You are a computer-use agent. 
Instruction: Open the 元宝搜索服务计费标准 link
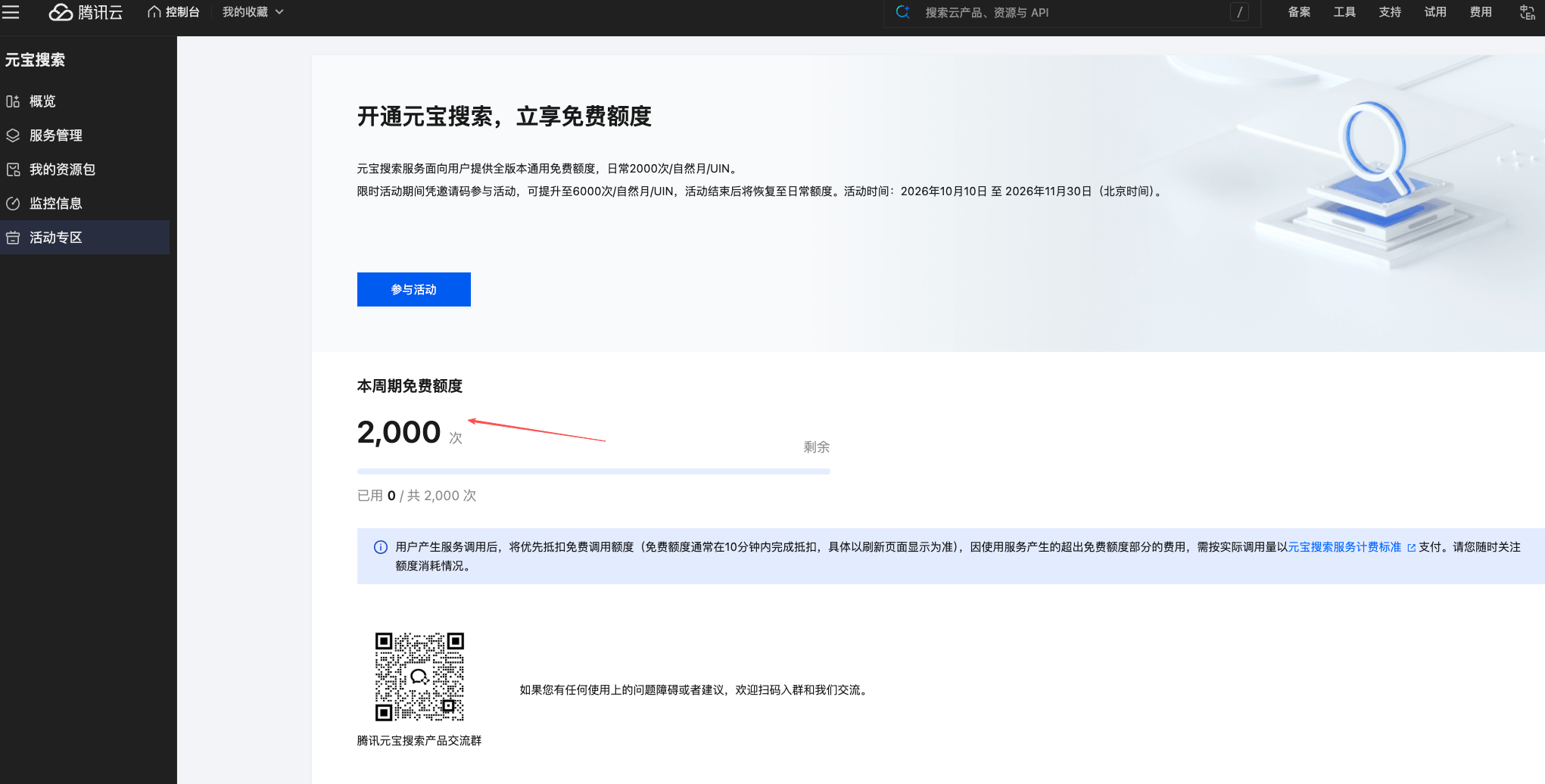[x=1344, y=547]
